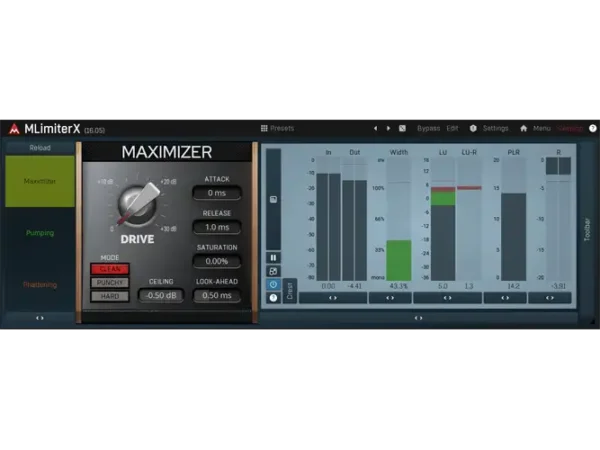Toggle the Crest meter button
600x450 pixels.
(290, 291)
